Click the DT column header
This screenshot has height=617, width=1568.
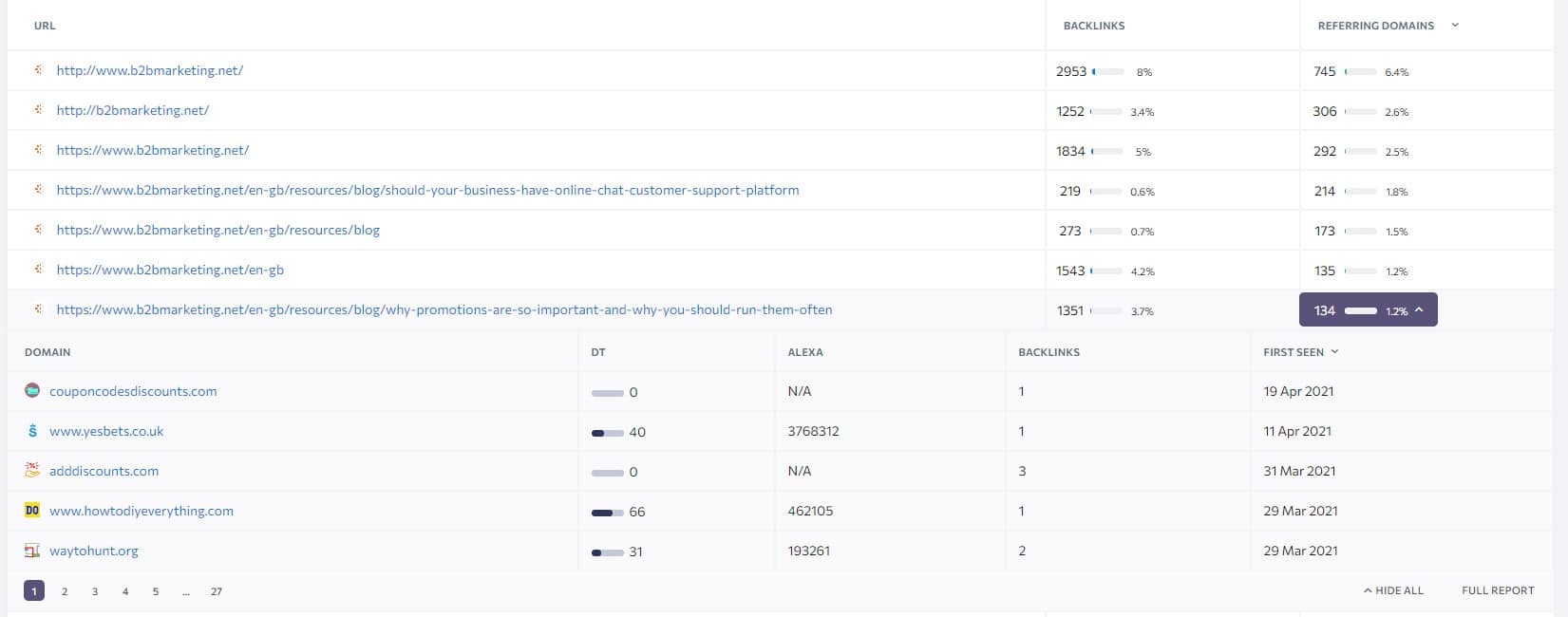[598, 352]
